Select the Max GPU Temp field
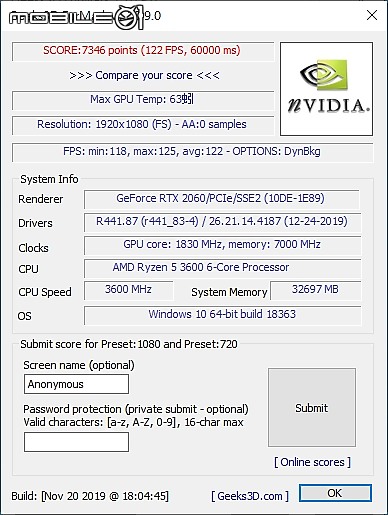The width and height of the screenshot is (388, 515). tap(143, 100)
